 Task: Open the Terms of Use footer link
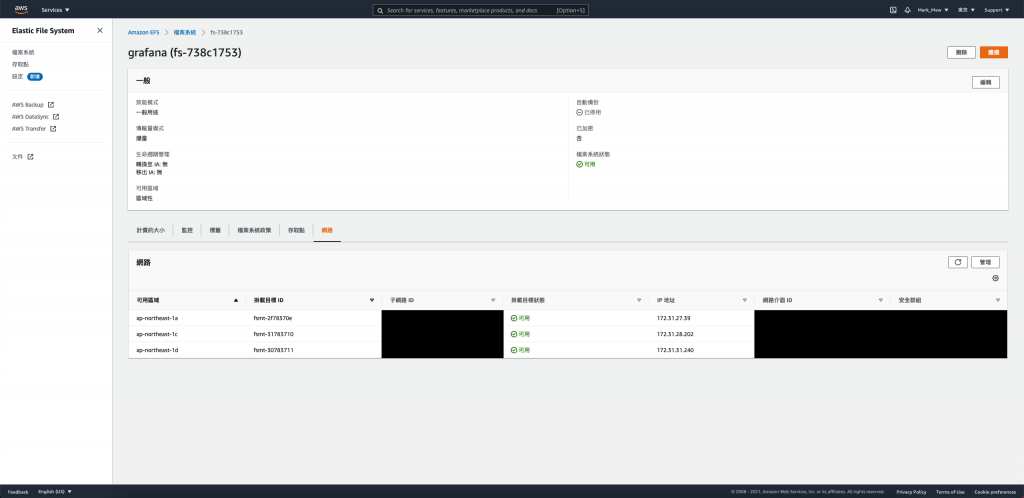coord(950,491)
